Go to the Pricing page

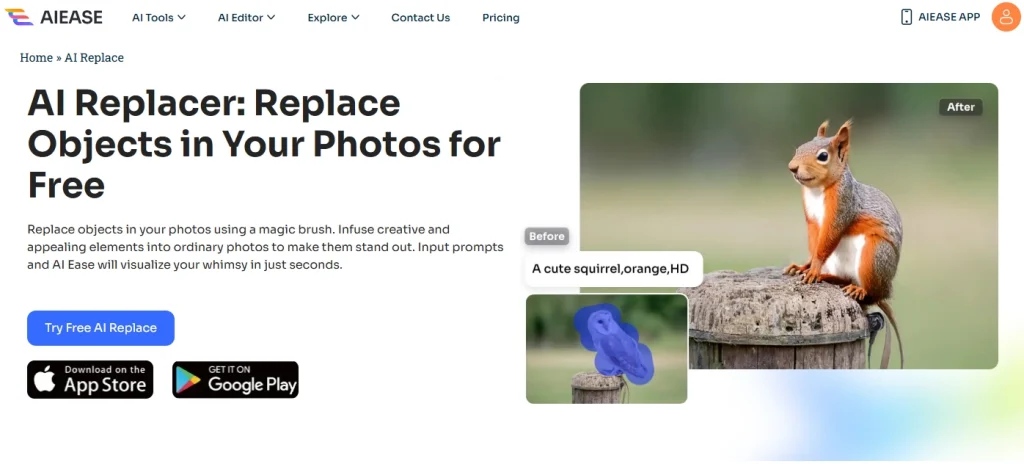point(501,18)
